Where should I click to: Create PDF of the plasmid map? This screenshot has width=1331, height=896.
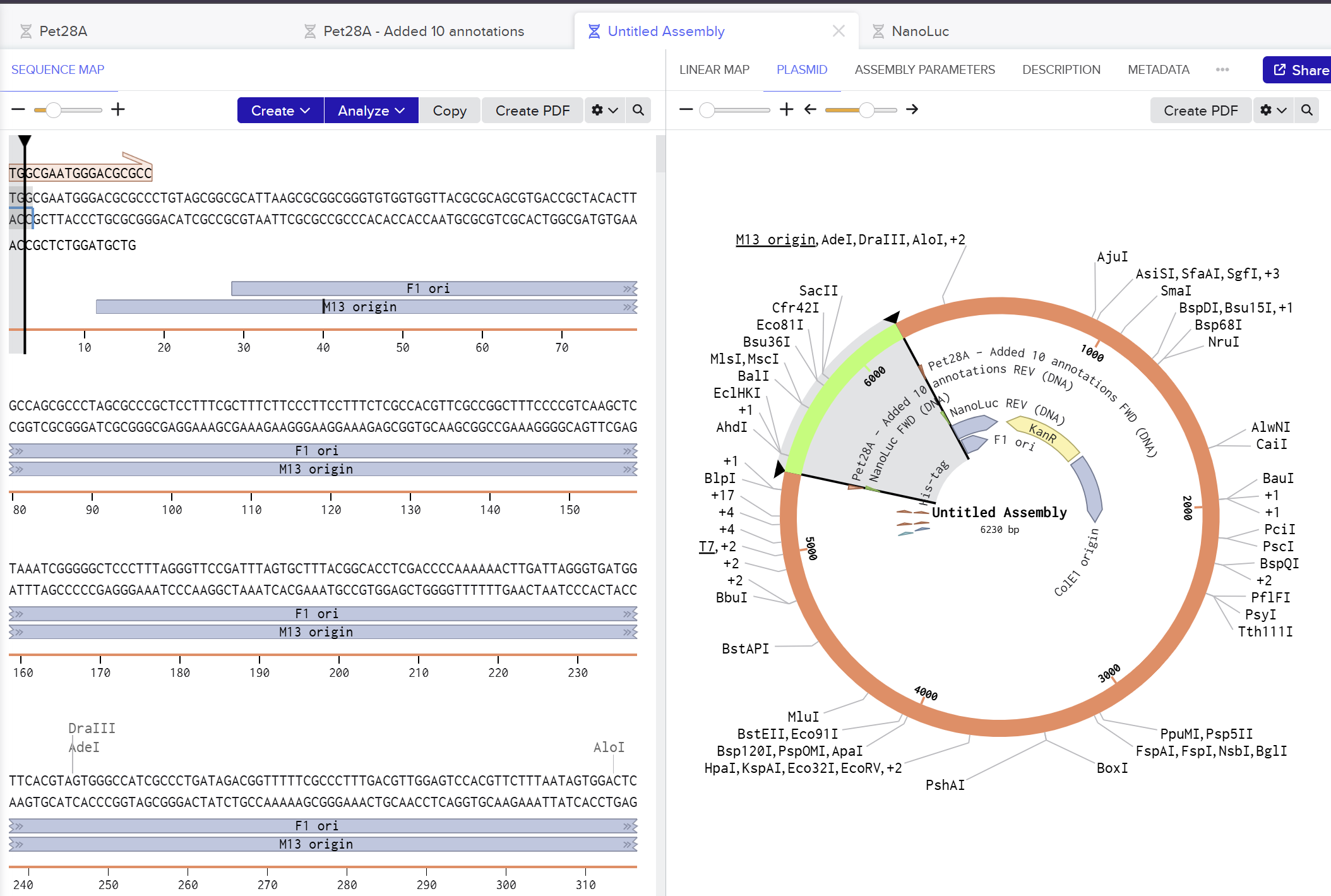(1200, 111)
